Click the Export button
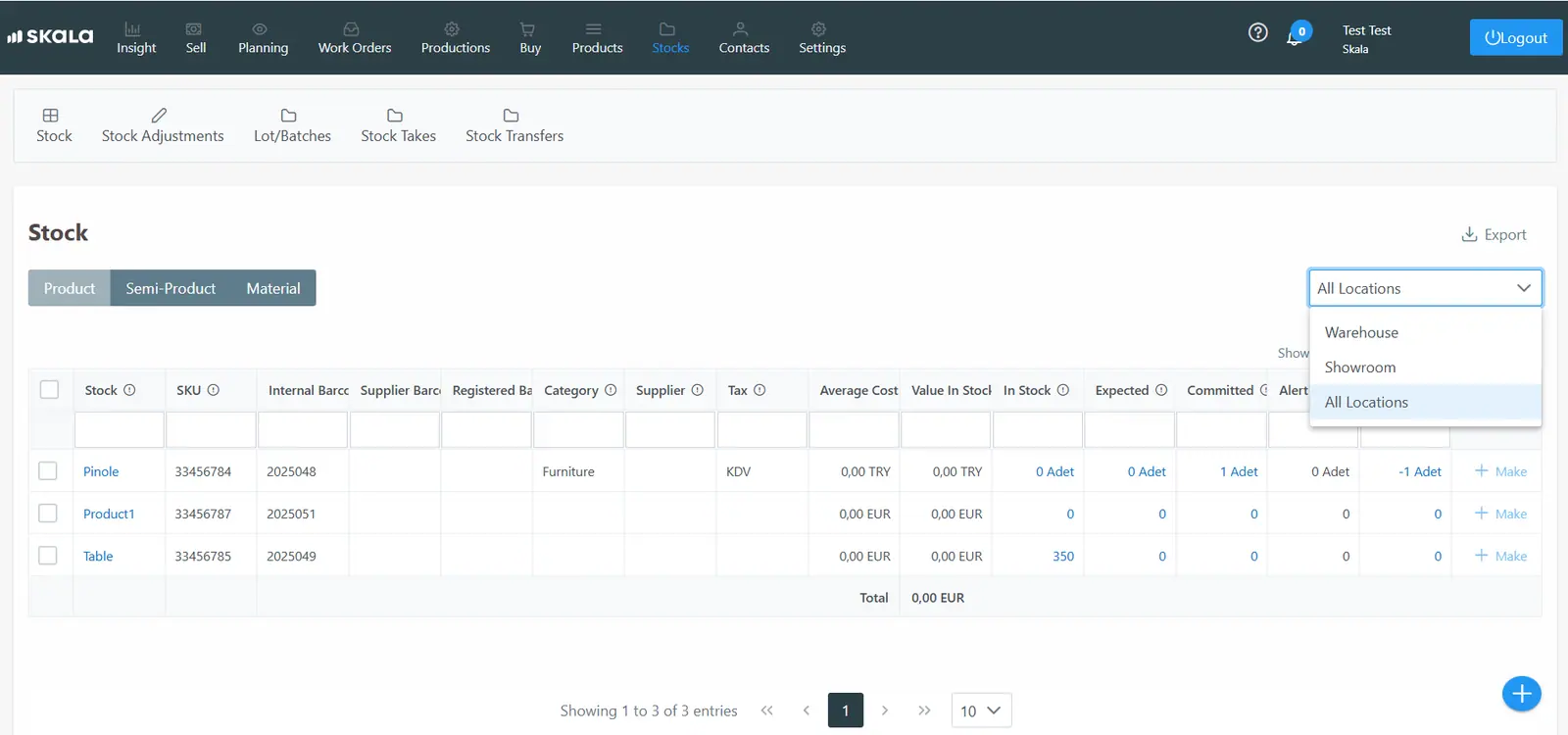The image size is (1568, 735). (1494, 234)
